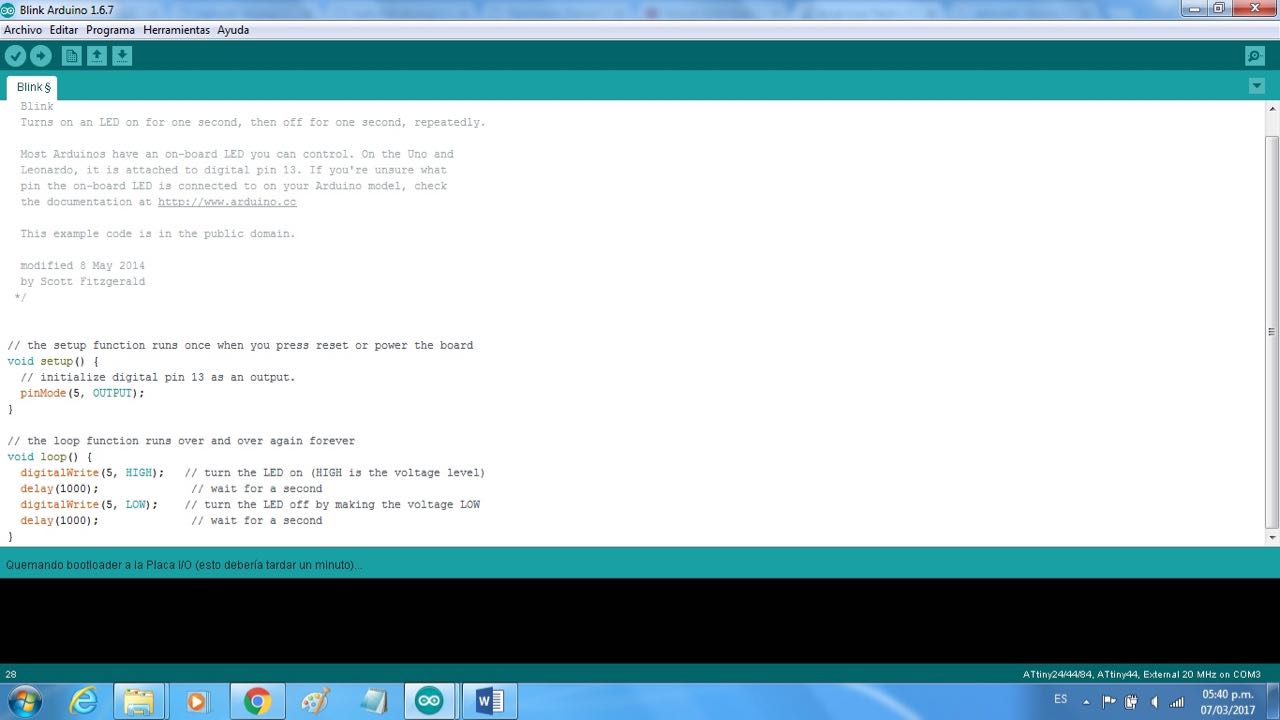
Task: Select the Blink sketch tab
Action: (x=32, y=87)
